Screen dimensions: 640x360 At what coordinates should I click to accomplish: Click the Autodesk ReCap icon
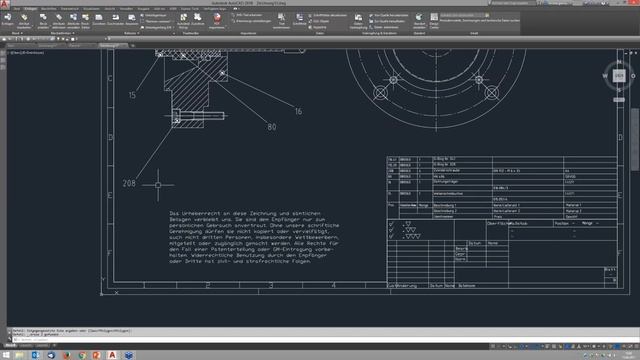point(183,20)
